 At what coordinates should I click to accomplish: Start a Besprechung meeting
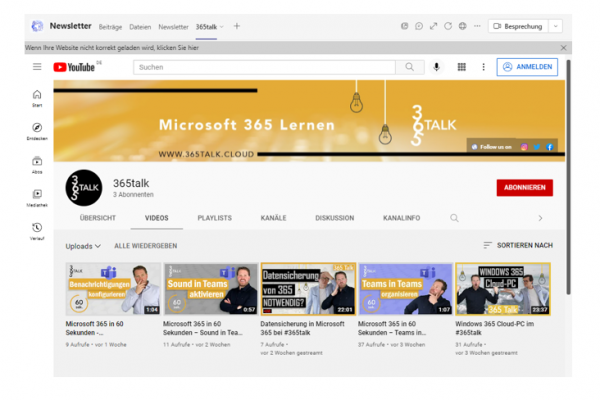pyautogui.click(x=518, y=26)
